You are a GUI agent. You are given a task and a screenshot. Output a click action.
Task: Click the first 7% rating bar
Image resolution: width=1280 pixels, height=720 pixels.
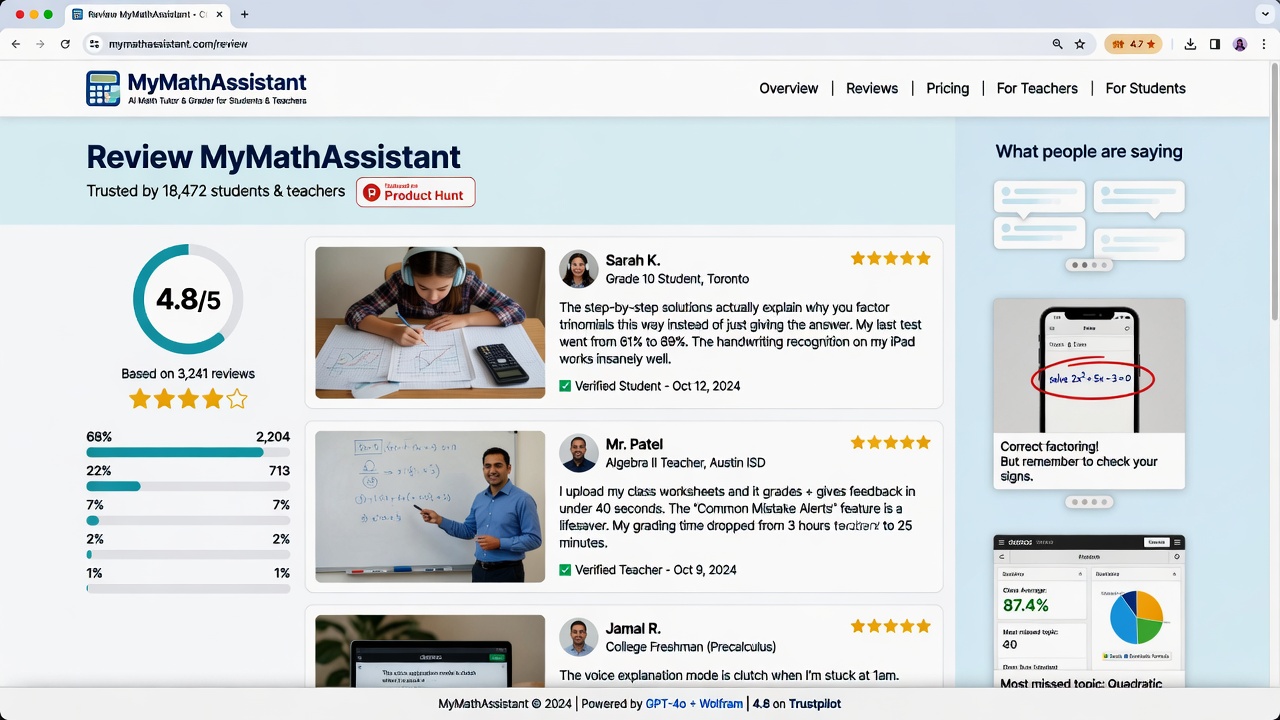tap(188, 521)
